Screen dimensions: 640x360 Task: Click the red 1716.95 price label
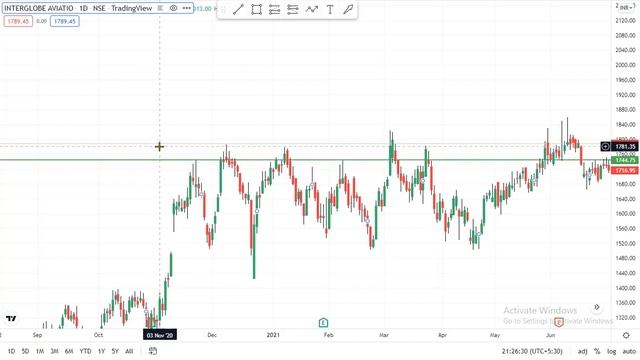625,170
